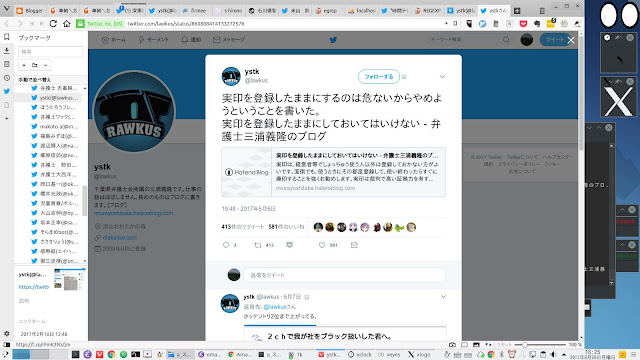Click the bookmark preview thumbnail
This screenshot has height=360, width=640.
coord(70,280)
